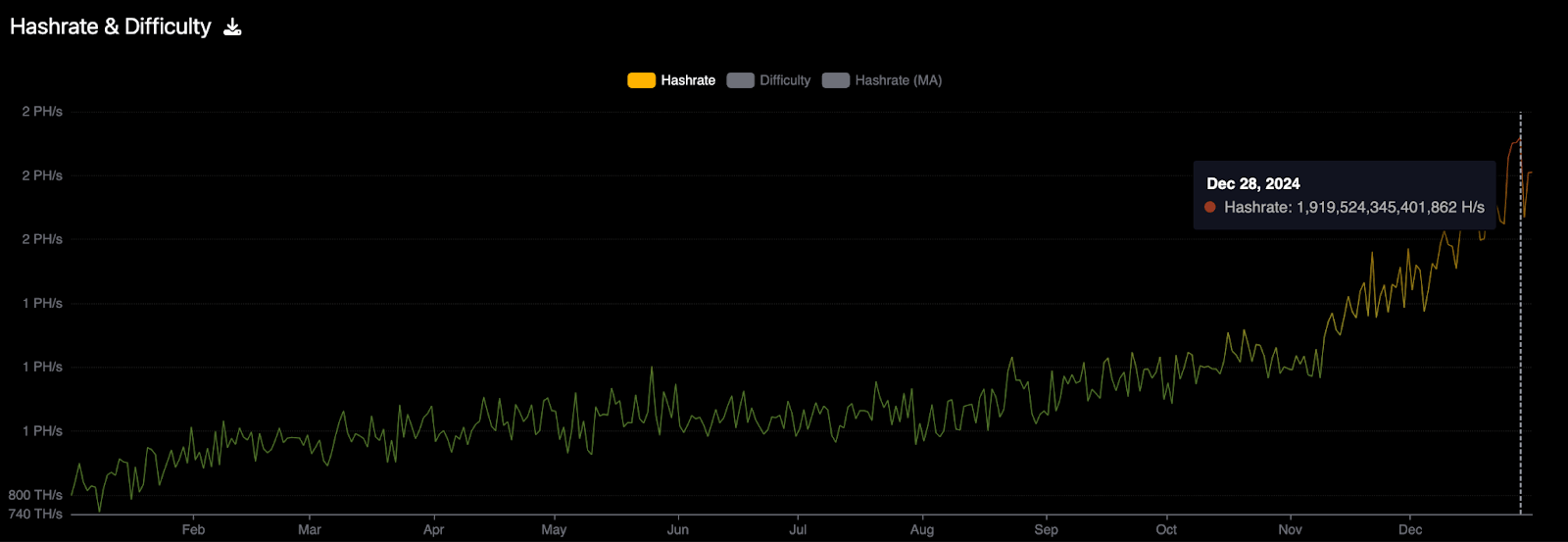
Task: Click the Dec 28, 2024 tooltip date
Action: [1253, 183]
